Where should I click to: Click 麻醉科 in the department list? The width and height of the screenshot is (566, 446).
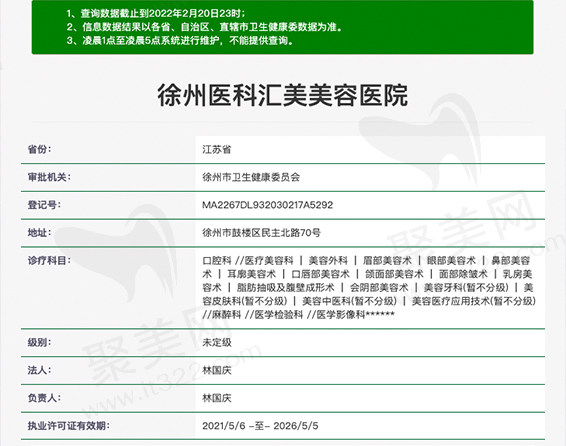[x=226, y=315]
